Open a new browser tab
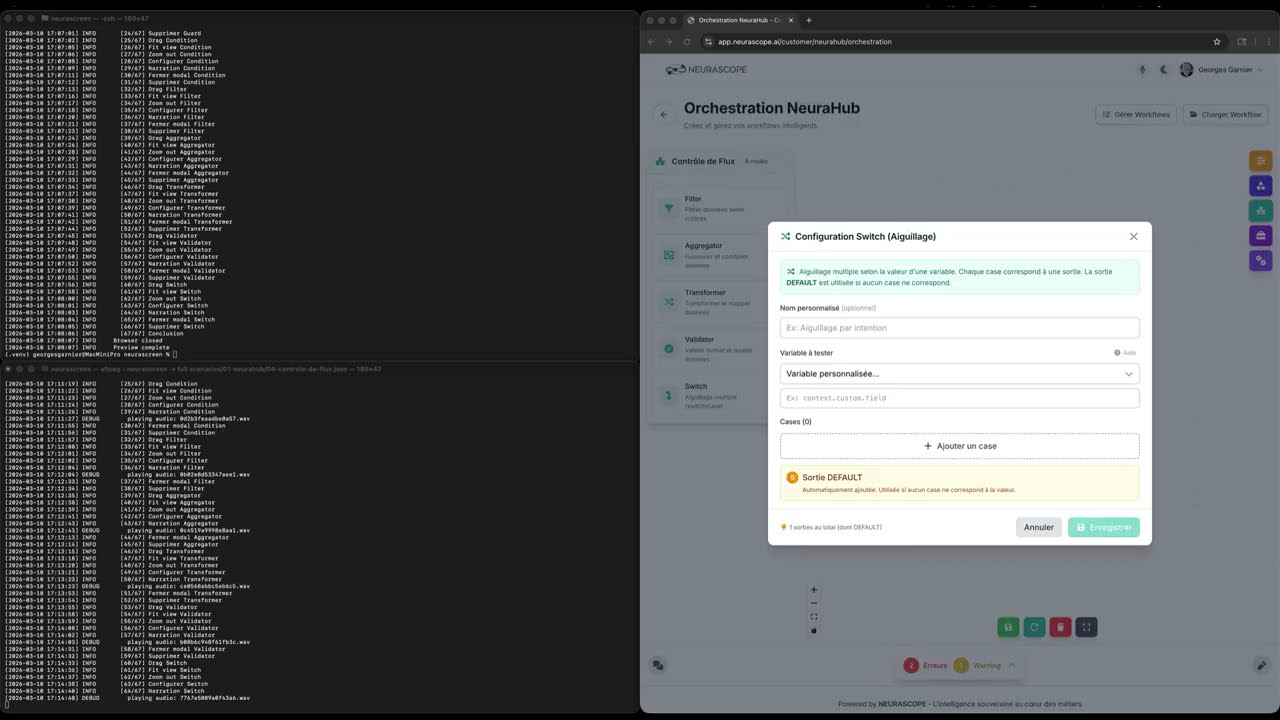Screen dimensions: 1280x720 809,20
